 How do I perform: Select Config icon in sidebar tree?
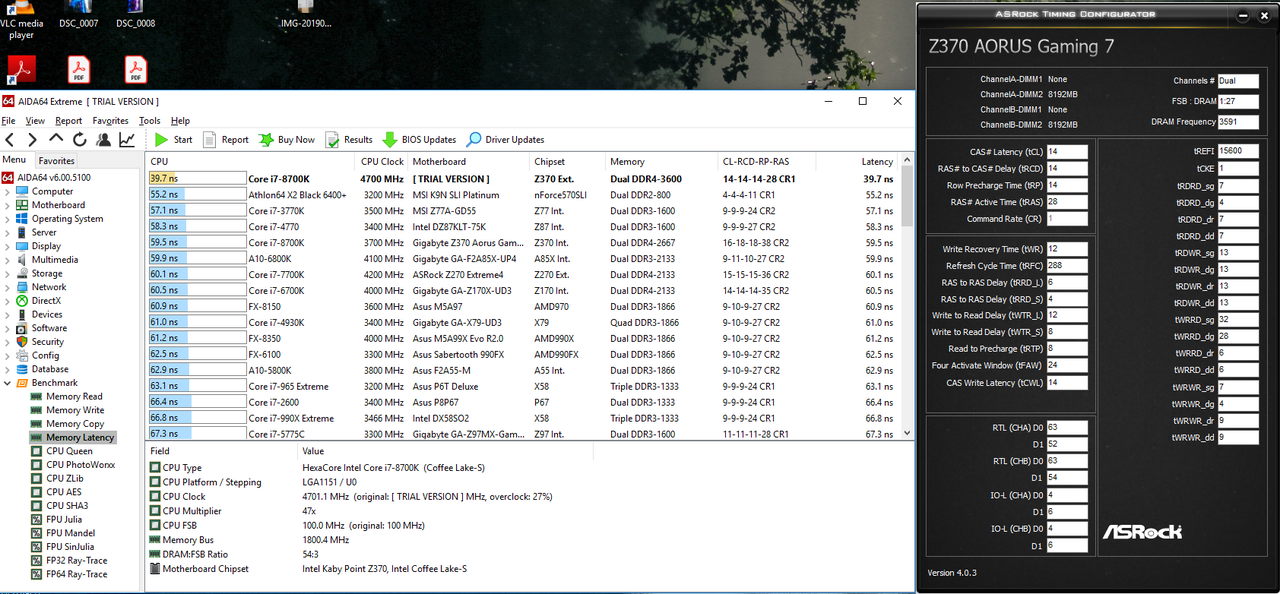point(22,355)
